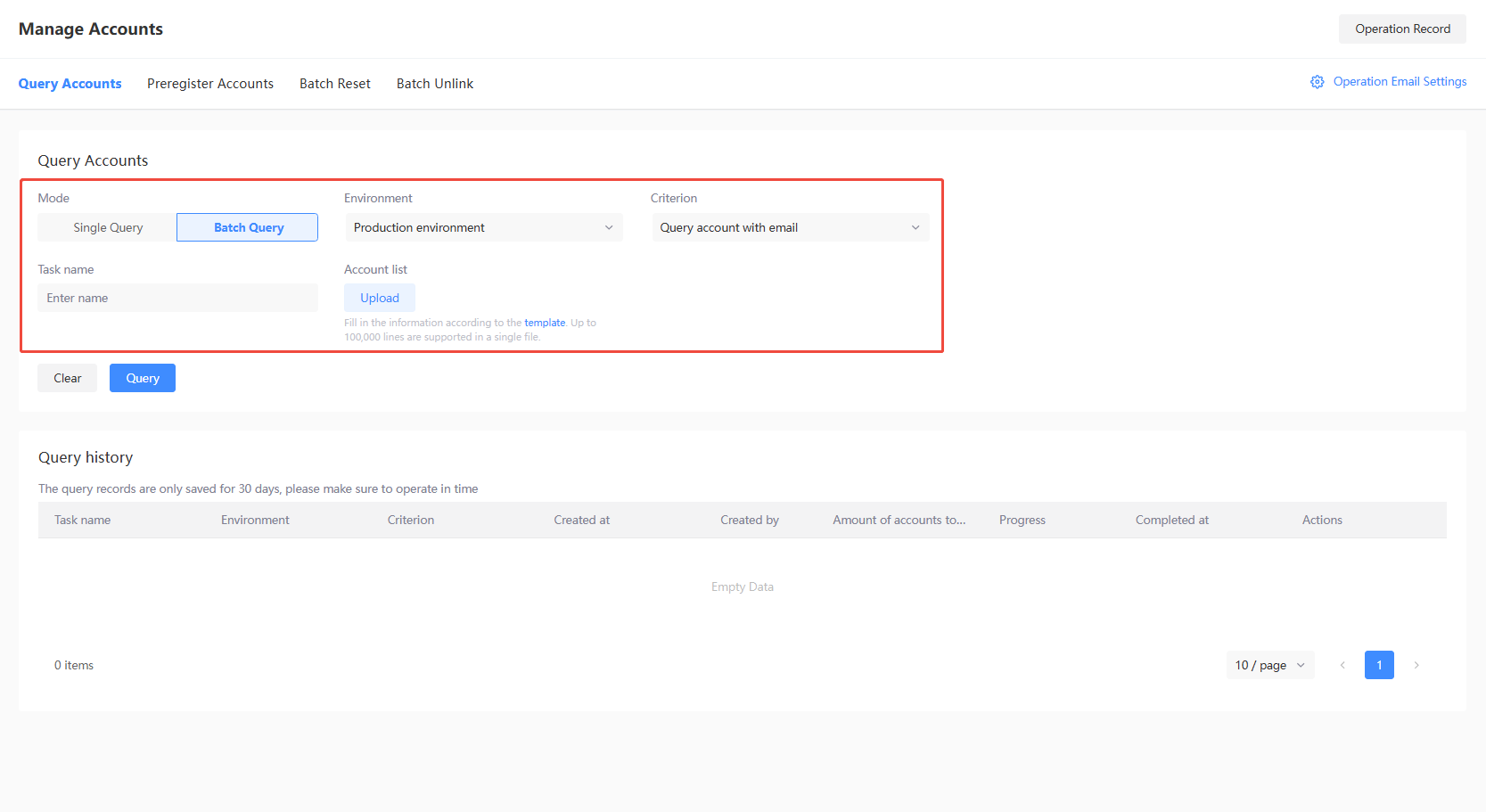Open the 10 / page size selector
This screenshot has height=812, width=1486.
1269,665
